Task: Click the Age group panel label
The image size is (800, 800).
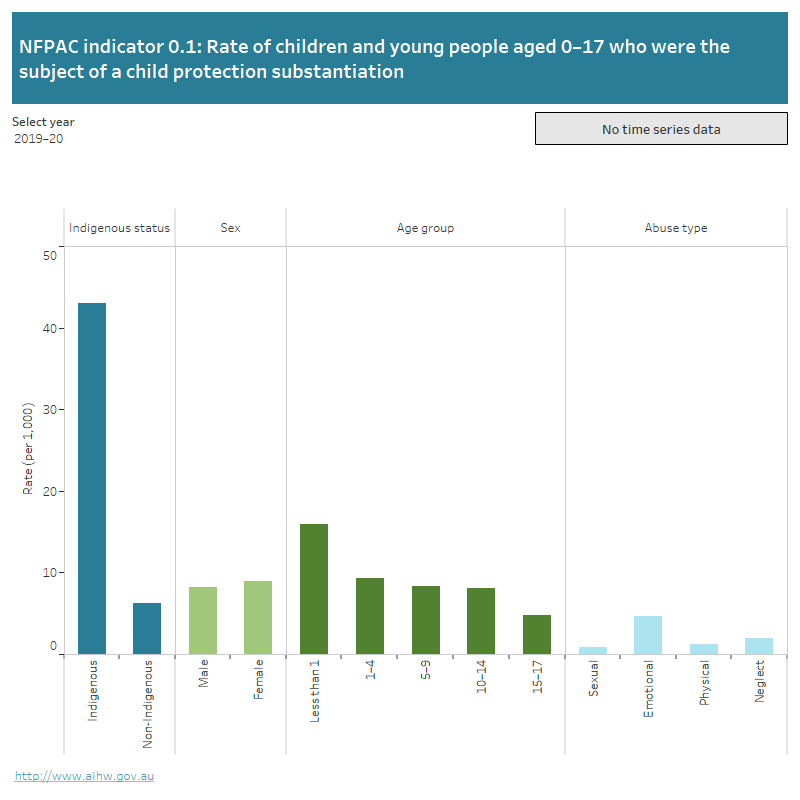Action: point(425,228)
